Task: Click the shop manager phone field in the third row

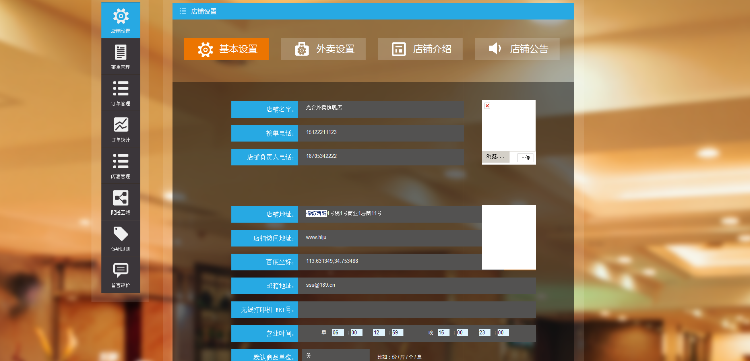Action: click(381, 157)
